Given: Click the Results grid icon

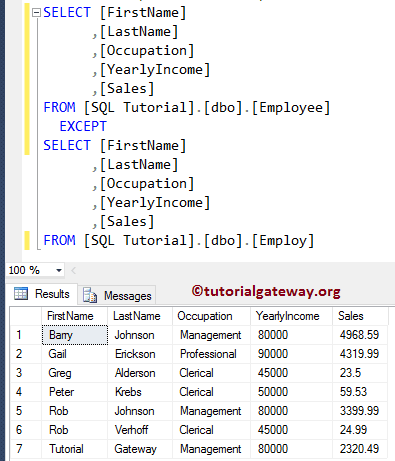Looking at the screenshot, I should pyautogui.click(x=21, y=294).
